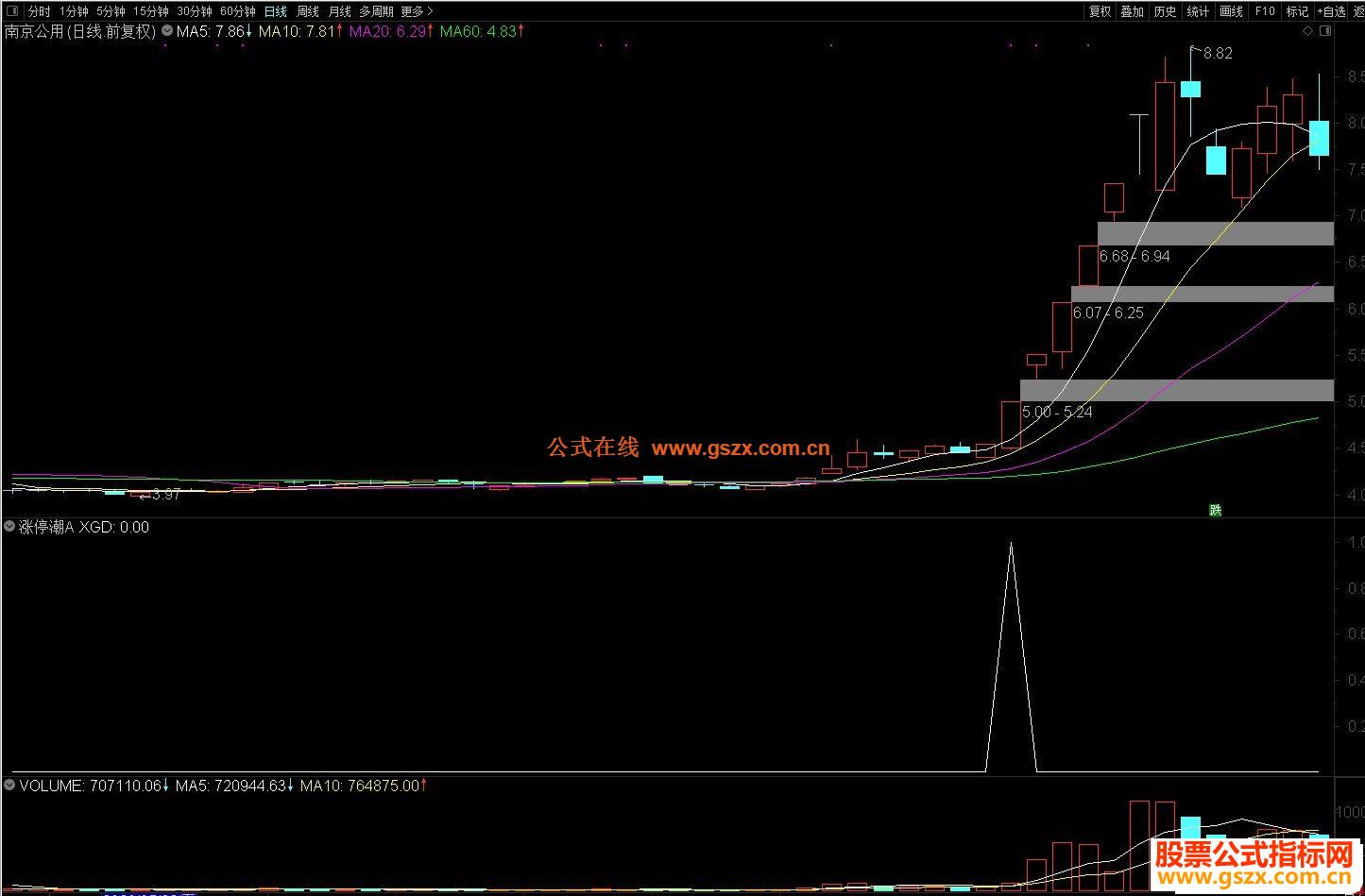Click the MA5: 7.86 value
The width and height of the screenshot is (1365, 896).
214,31
